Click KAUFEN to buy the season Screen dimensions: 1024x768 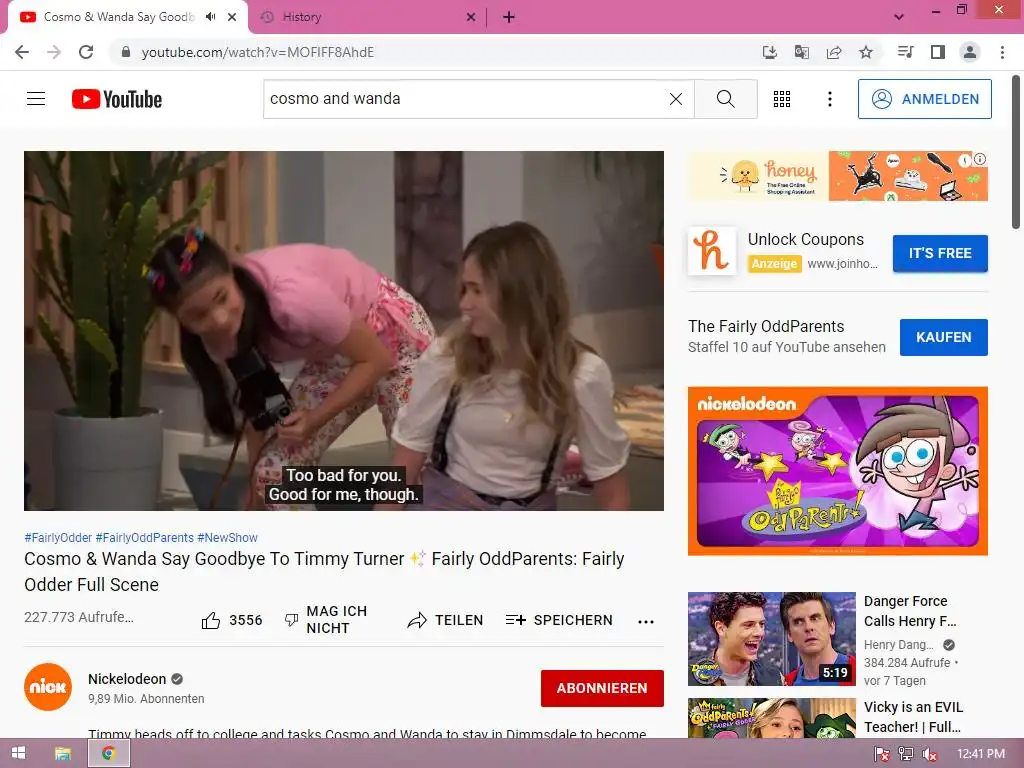[944, 337]
